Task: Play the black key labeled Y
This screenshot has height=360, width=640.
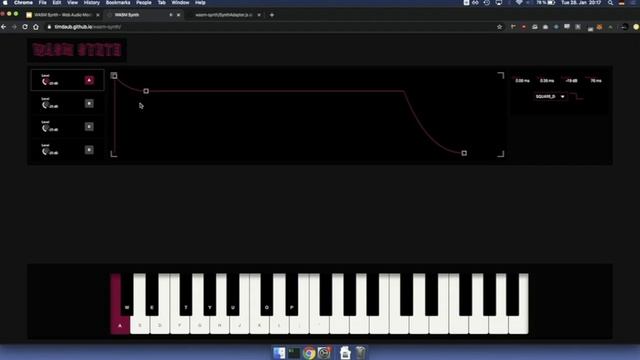Action: coord(210,294)
